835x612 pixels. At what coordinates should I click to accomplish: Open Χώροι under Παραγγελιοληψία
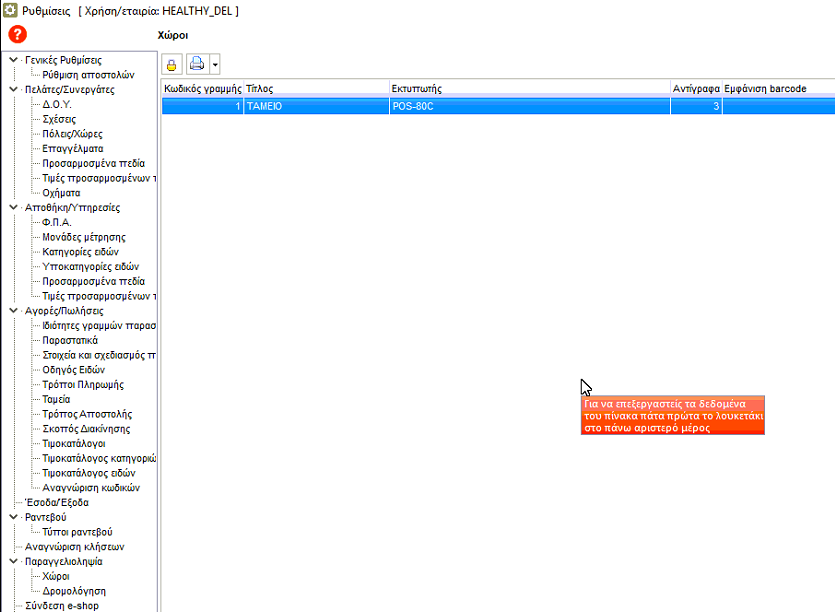56,576
